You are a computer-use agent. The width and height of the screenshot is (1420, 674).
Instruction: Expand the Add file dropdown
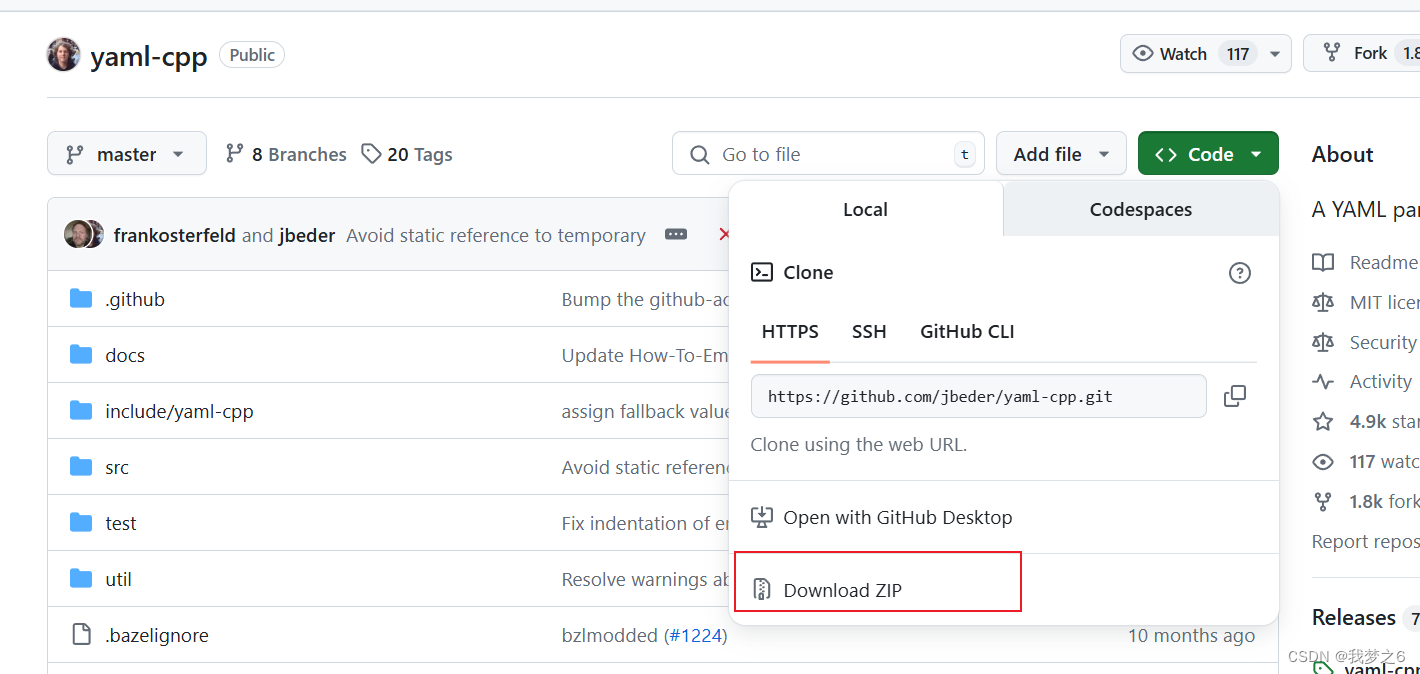point(1061,153)
